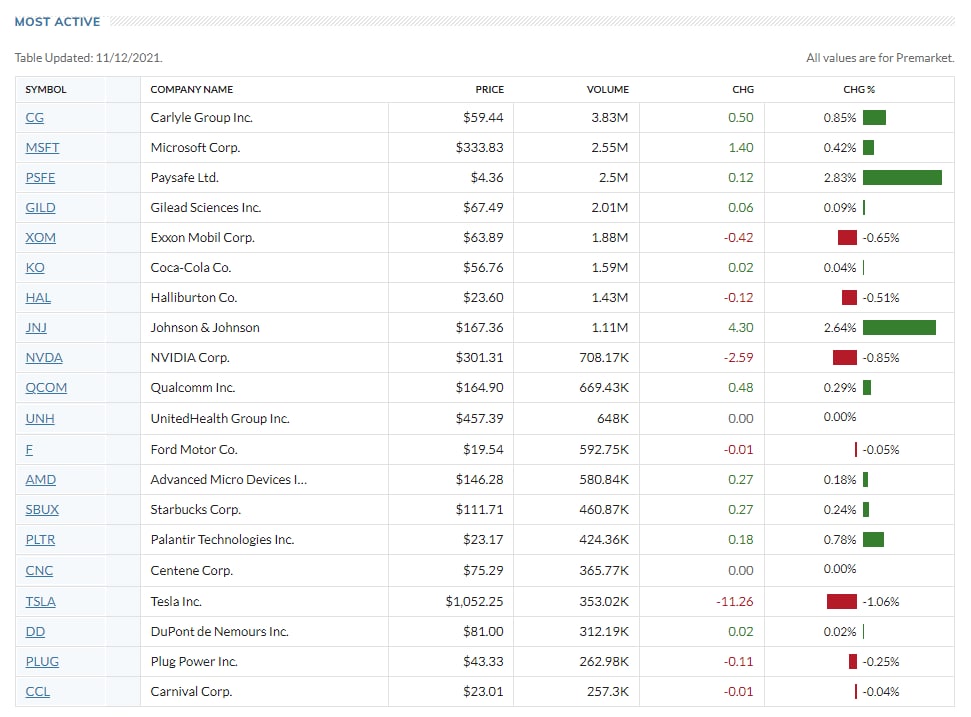Select Tesla Inc. company name
This screenshot has width=971, height=717.
pos(176,602)
